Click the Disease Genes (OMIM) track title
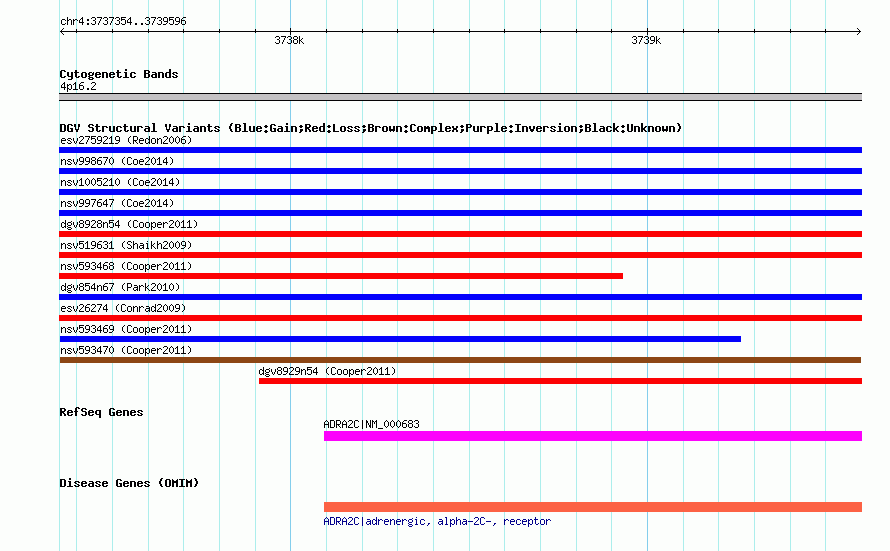Screen dimensions: 890x551 (x=129, y=483)
